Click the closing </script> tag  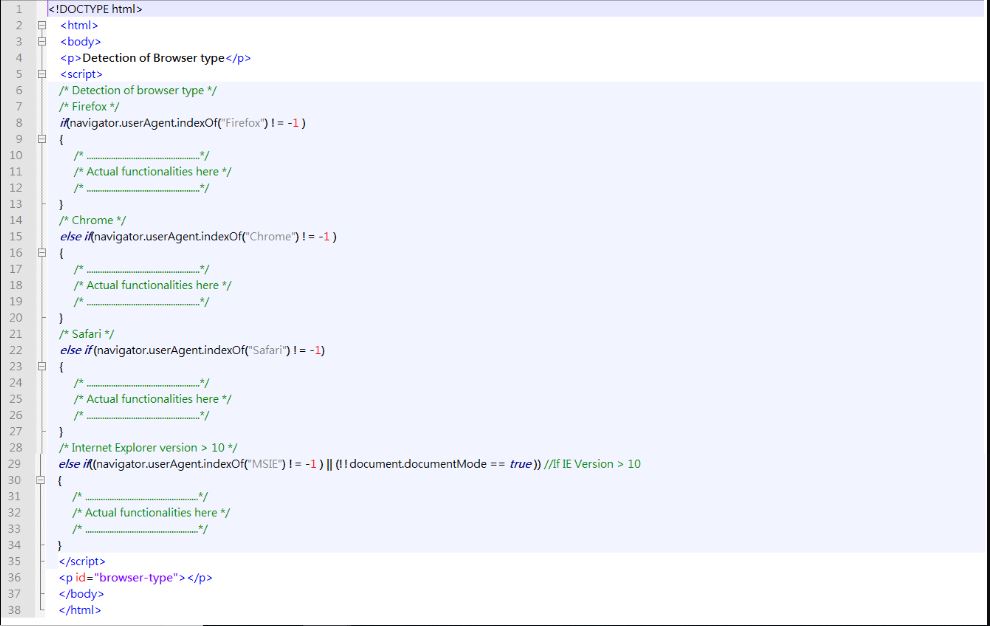(82, 562)
